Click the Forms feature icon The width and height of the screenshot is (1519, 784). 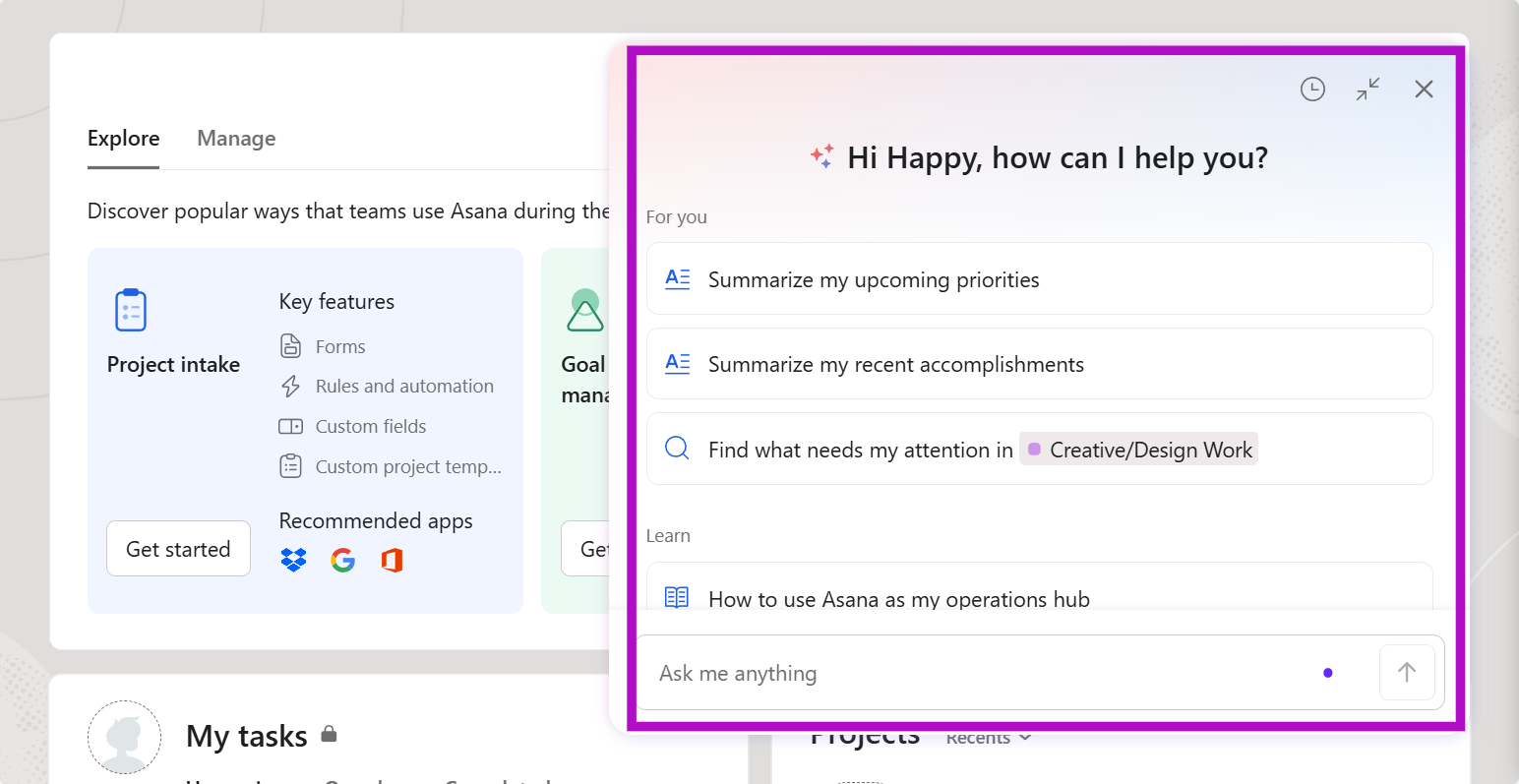pos(290,346)
